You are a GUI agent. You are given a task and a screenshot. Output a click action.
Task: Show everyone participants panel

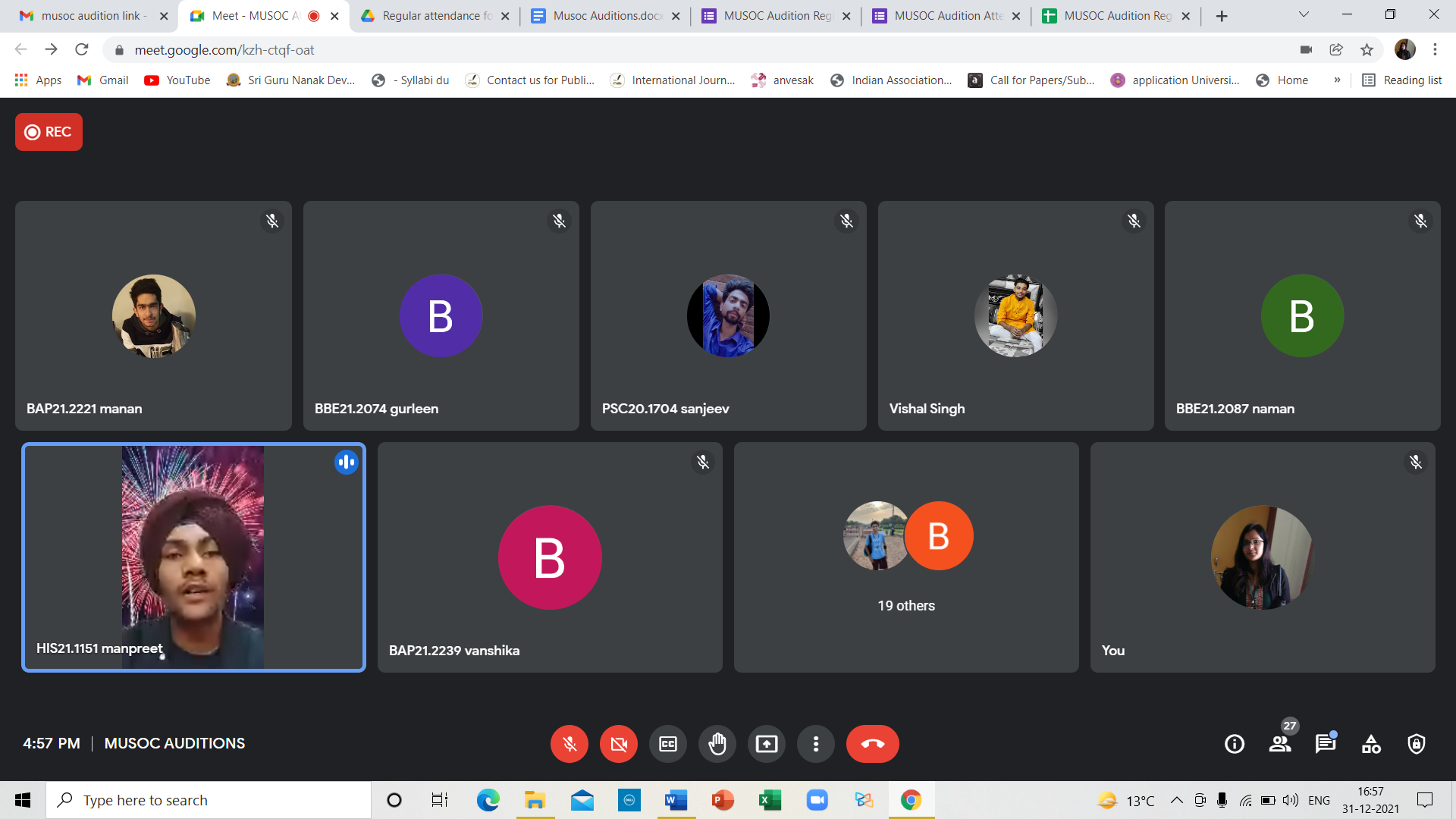point(1280,744)
